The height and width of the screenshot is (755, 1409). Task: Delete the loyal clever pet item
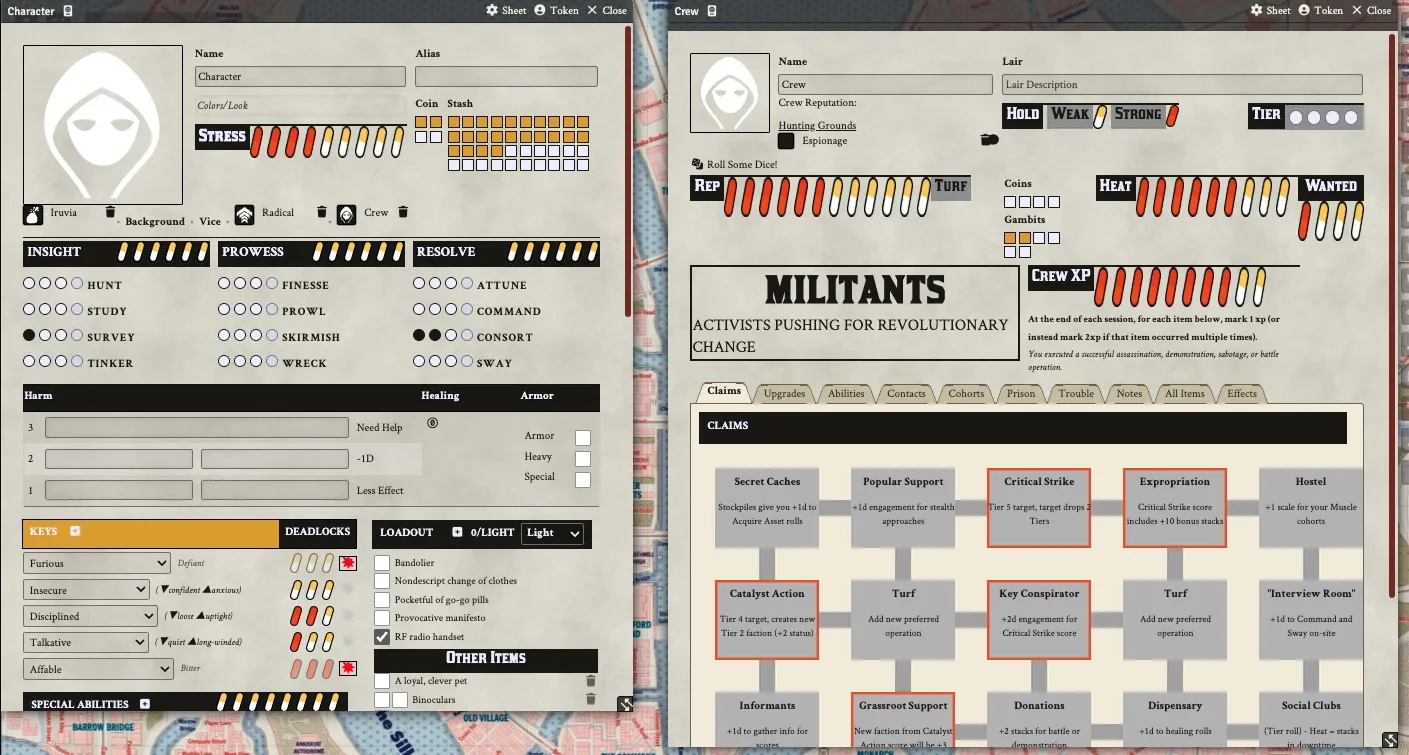click(x=591, y=681)
